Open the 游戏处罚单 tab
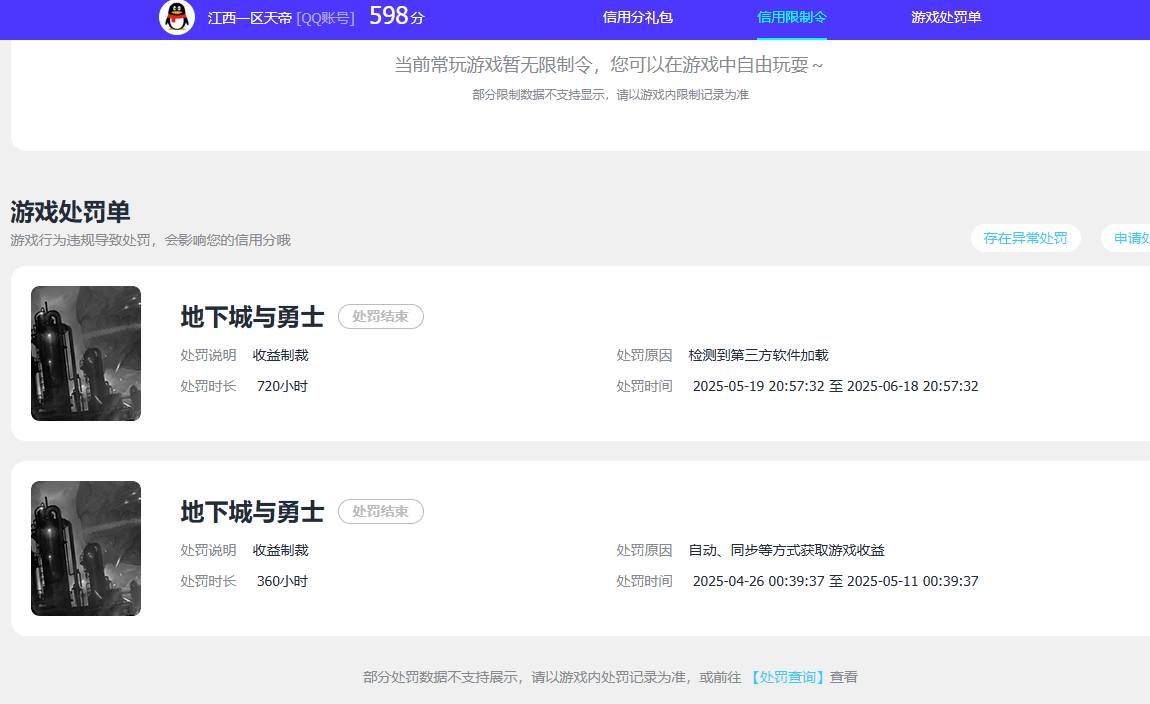The width and height of the screenshot is (1150, 704). tap(946, 17)
